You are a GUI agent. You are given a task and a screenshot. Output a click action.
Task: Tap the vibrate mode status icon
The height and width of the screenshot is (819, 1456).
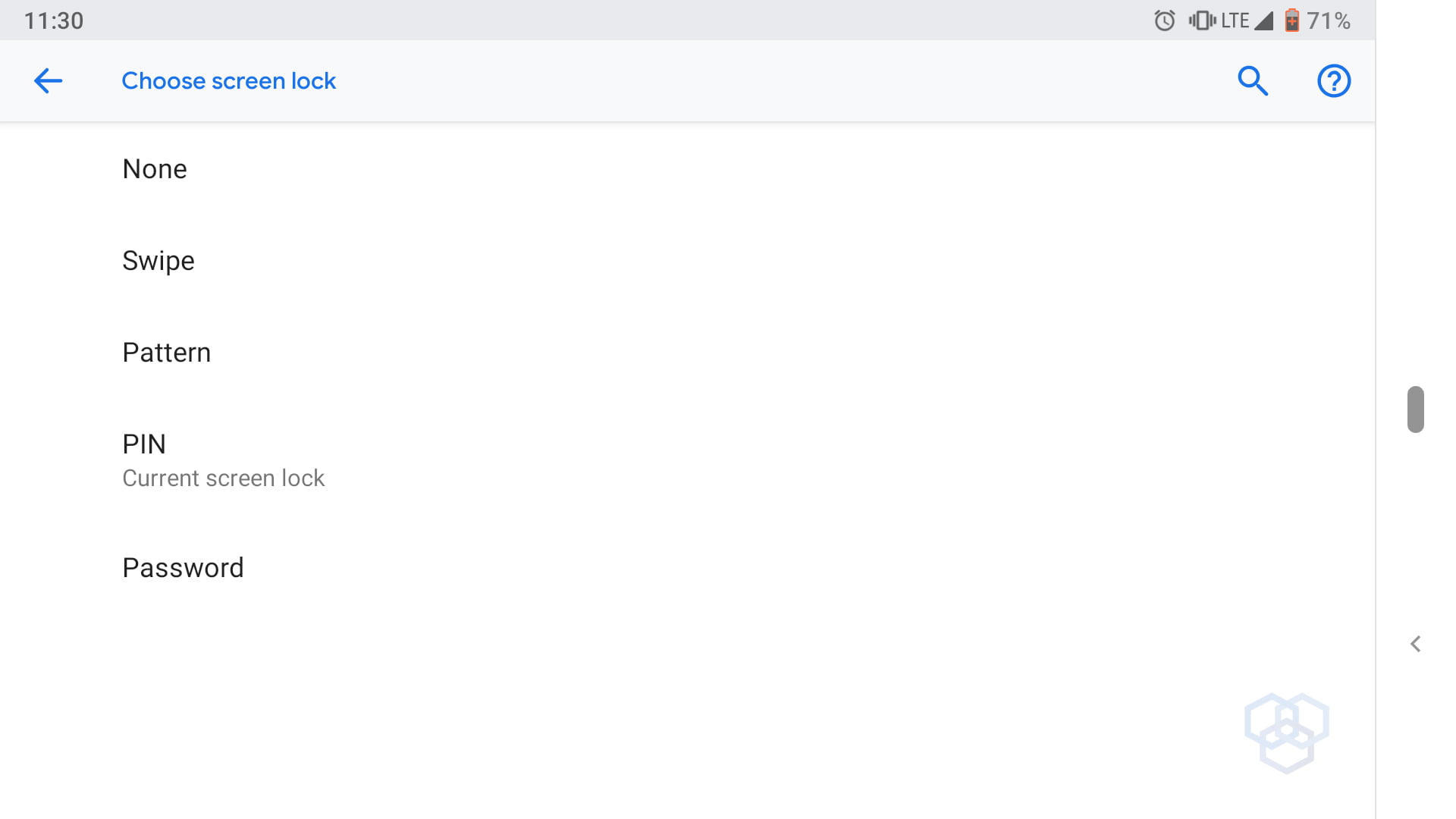1202,20
